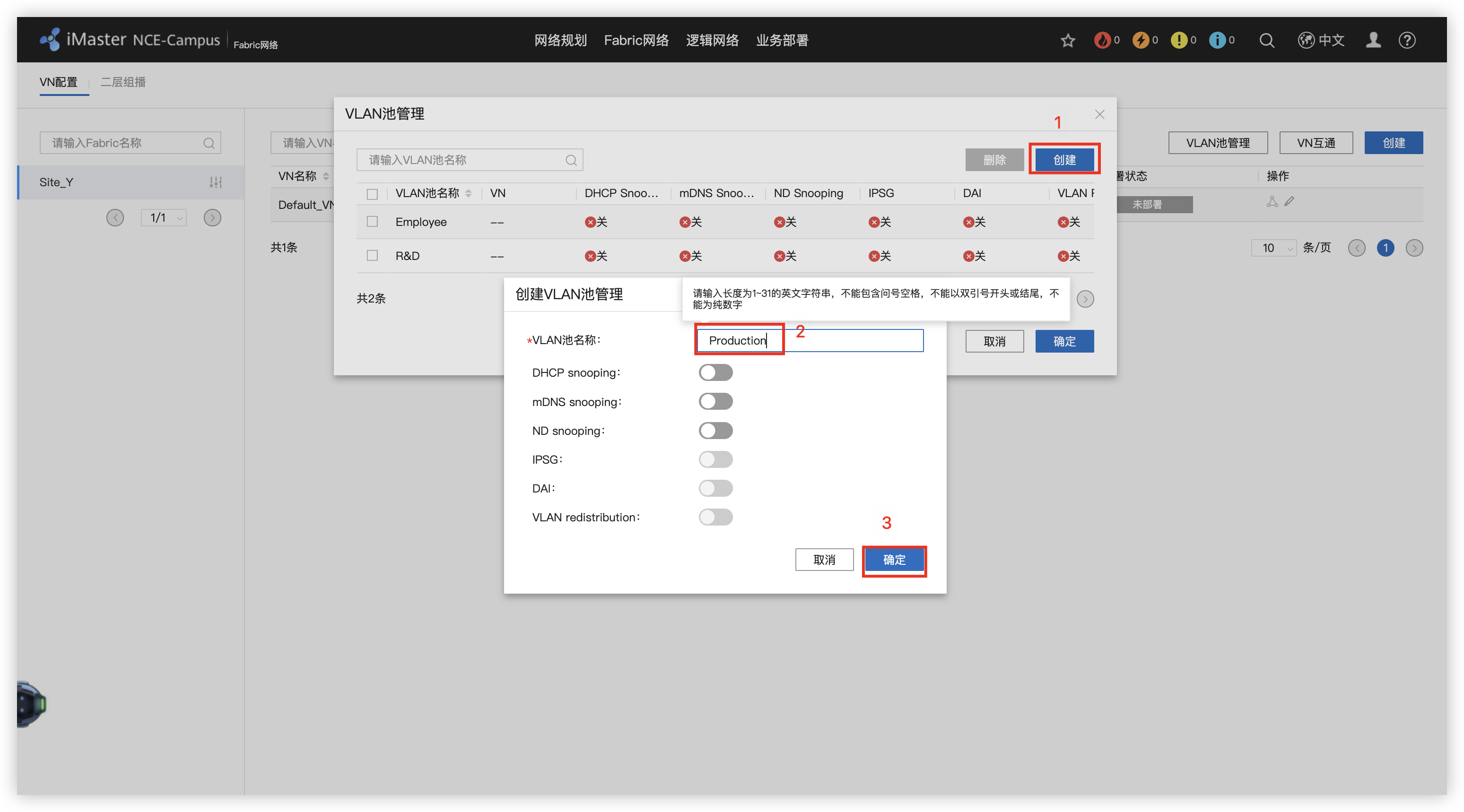Viewport: 1464px width, 812px height.
Task: Open the 中文 language selector
Action: tap(1321, 40)
